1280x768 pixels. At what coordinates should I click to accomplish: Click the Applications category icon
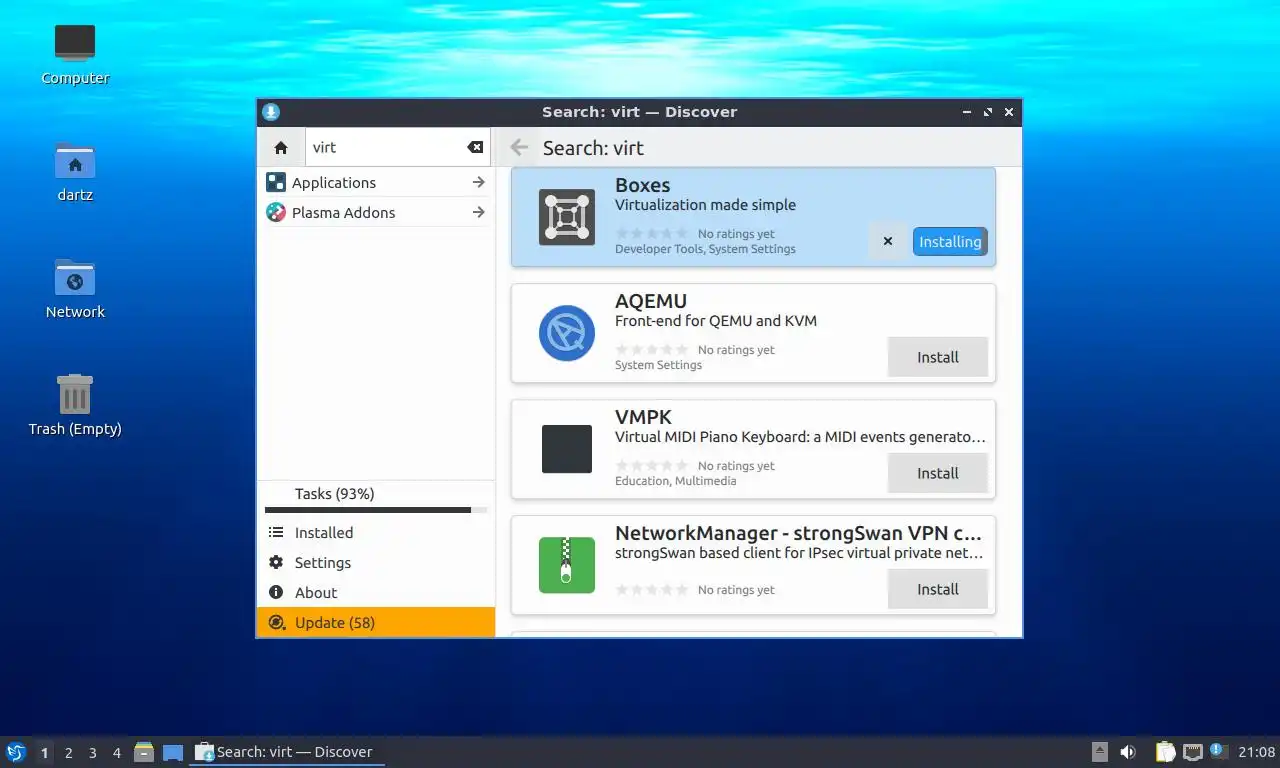coord(276,182)
